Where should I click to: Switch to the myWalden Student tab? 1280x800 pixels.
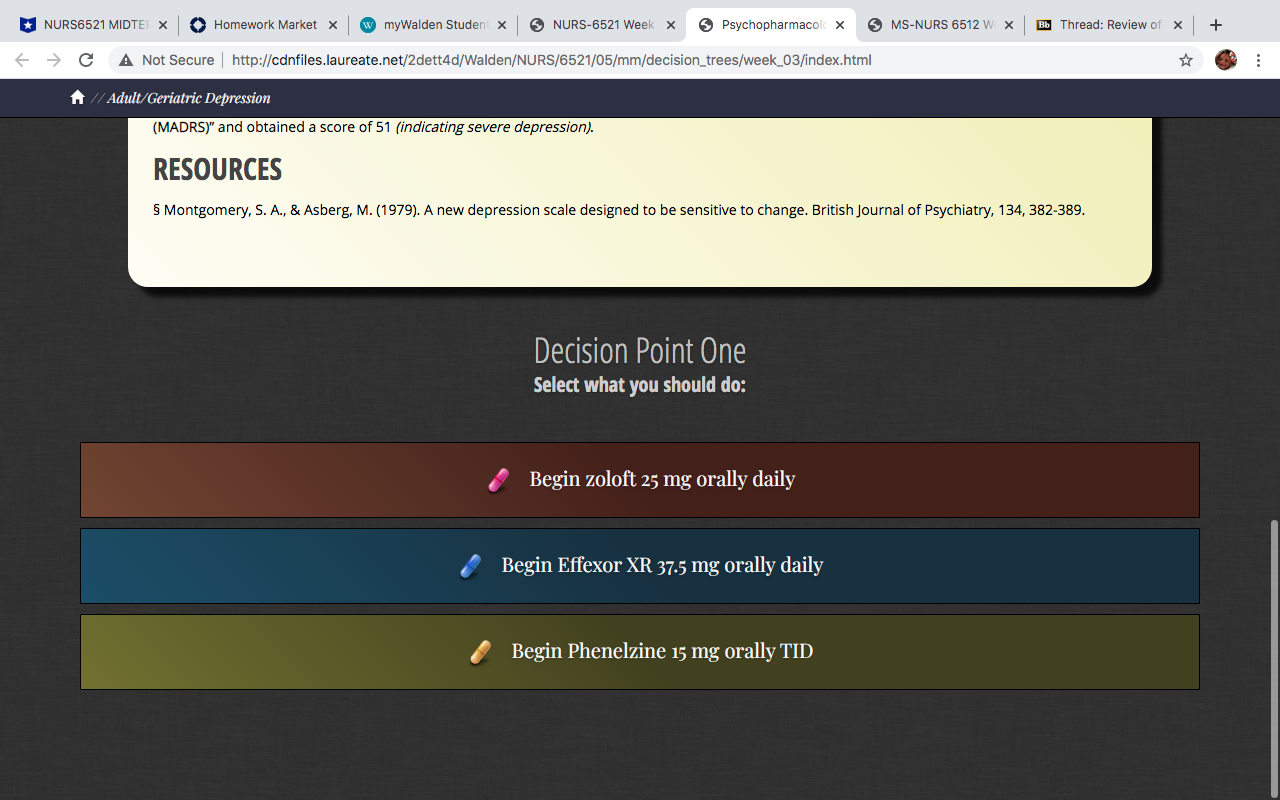pyautogui.click(x=433, y=25)
